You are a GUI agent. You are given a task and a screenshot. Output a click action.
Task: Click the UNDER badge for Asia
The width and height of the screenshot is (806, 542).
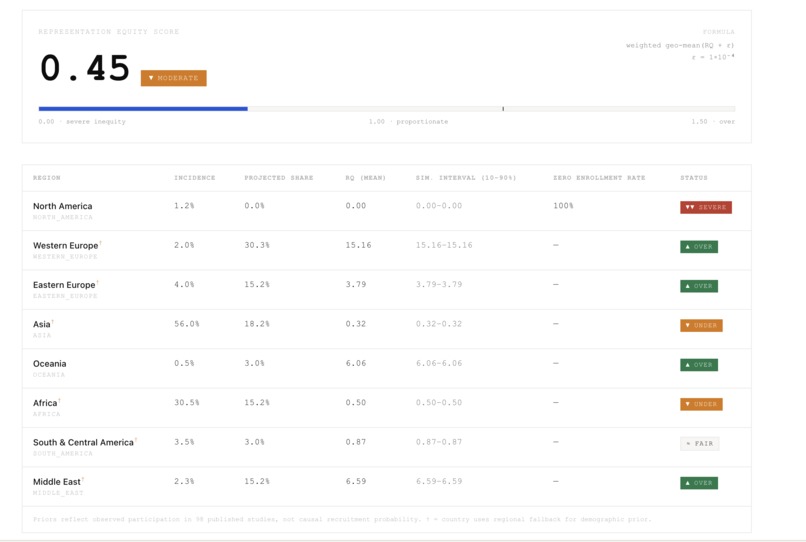[701, 326]
